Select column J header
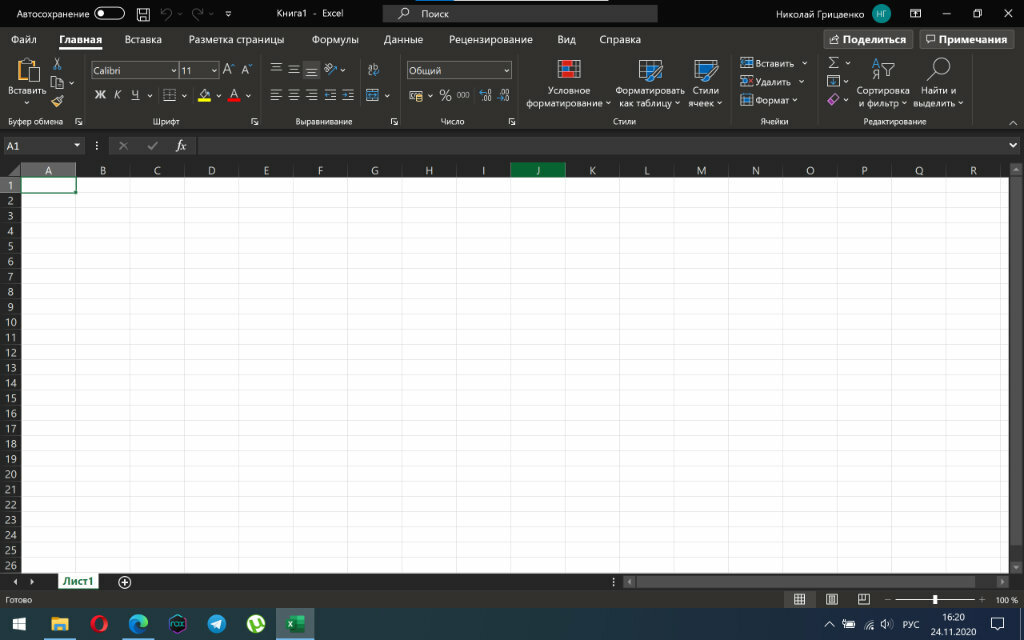 [538, 170]
